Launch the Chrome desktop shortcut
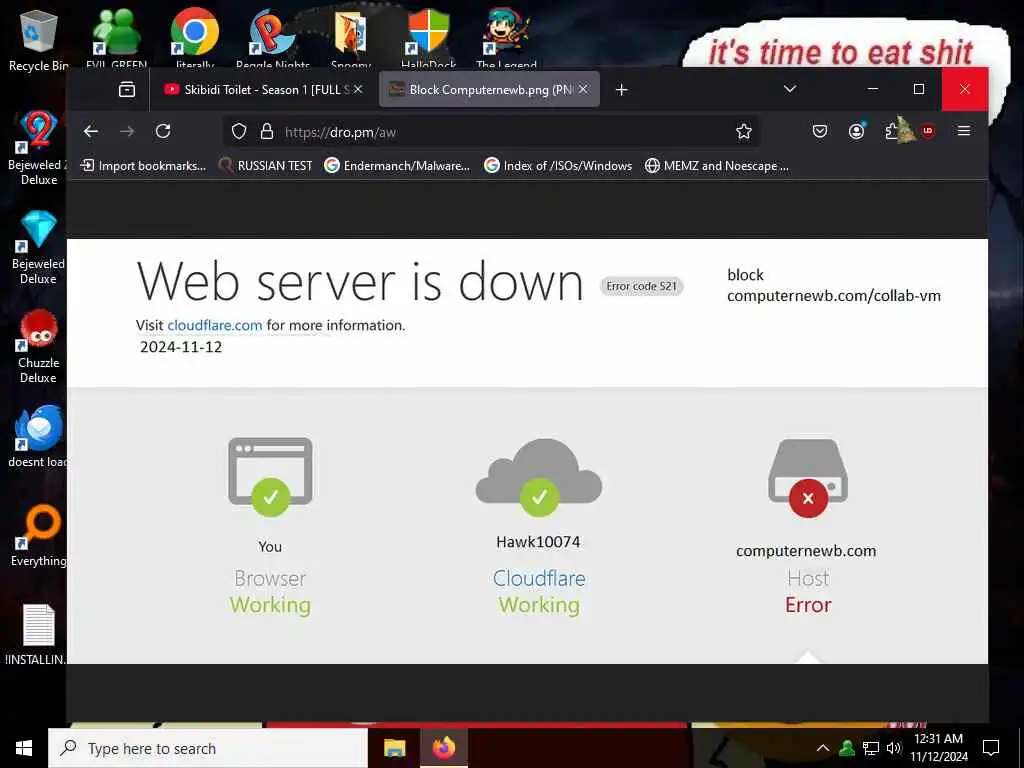Image resolution: width=1024 pixels, height=768 pixels. click(x=195, y=39)
